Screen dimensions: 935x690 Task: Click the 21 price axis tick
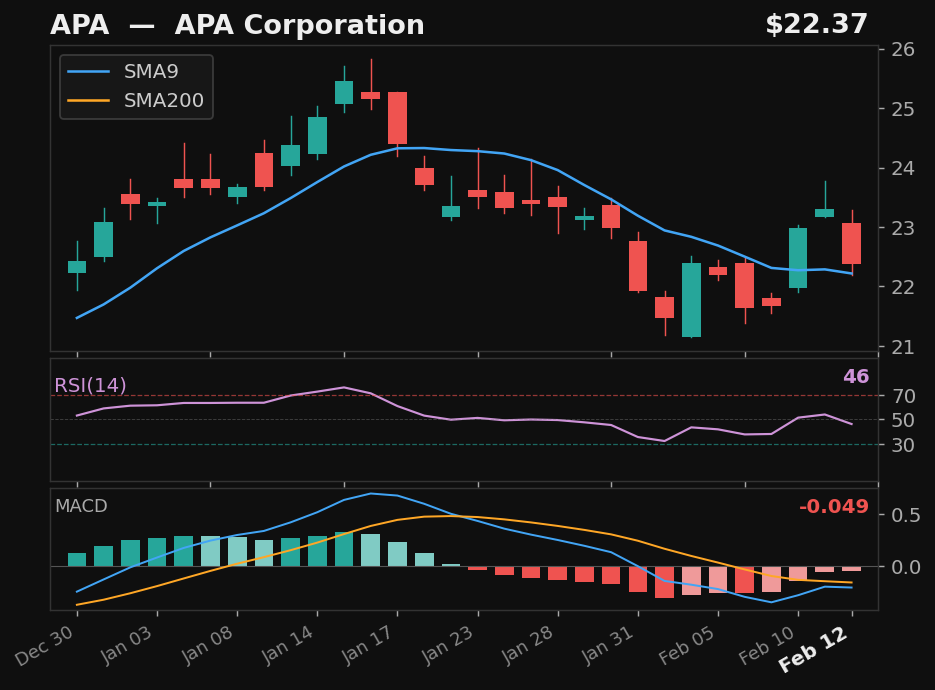click(903, 346)
